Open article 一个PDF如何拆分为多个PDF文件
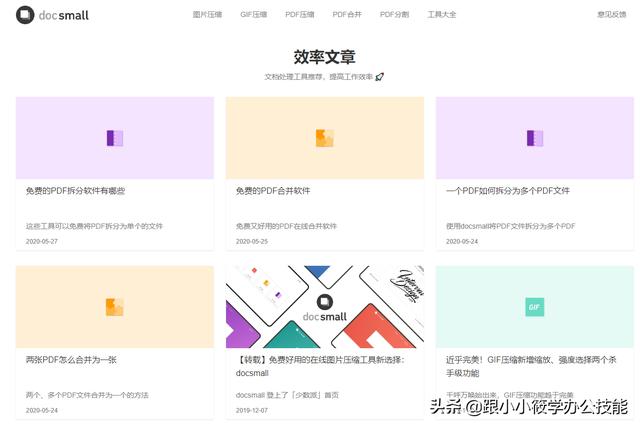 [x=508, y=191]
